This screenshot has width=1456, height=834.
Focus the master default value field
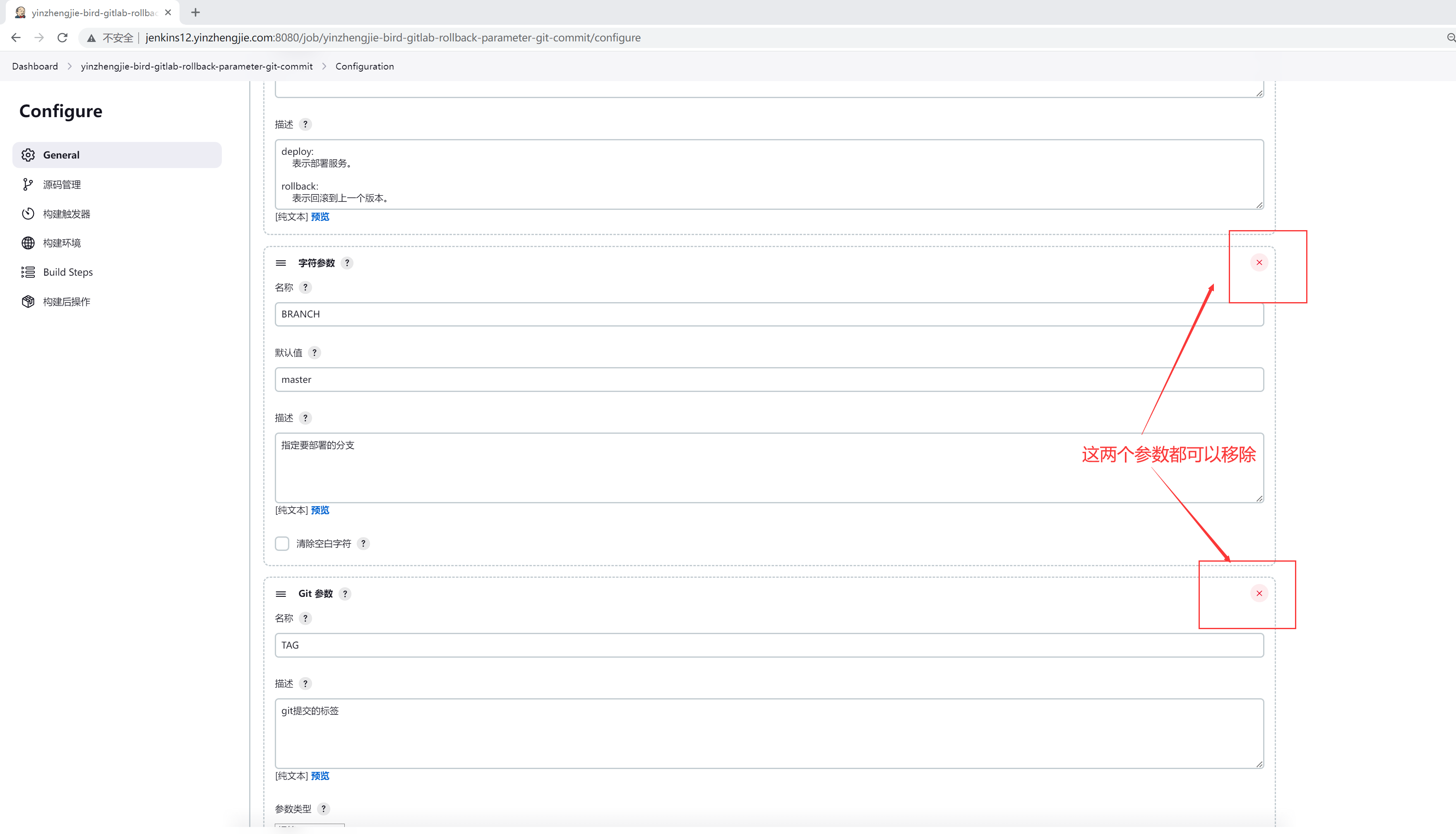[x=769, y=380]
